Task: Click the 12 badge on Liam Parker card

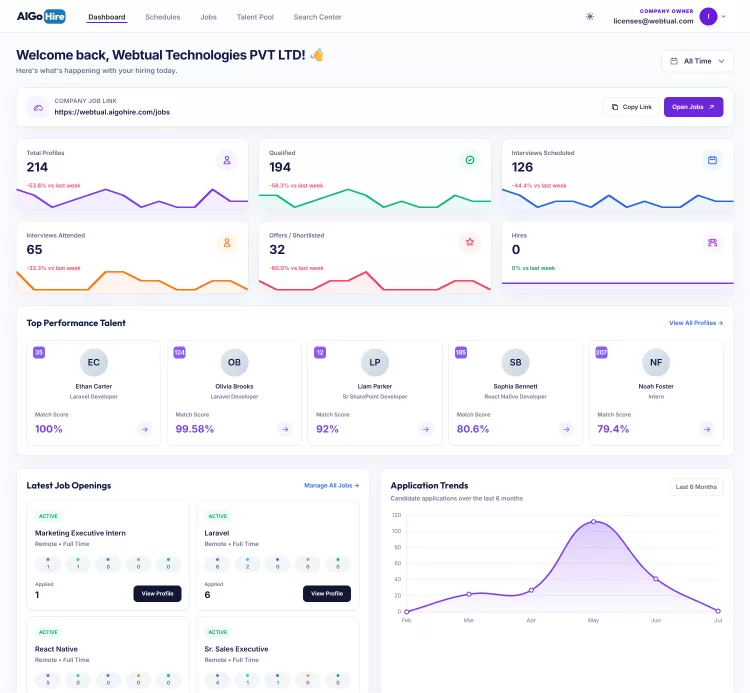Action: tap(320, 352)
